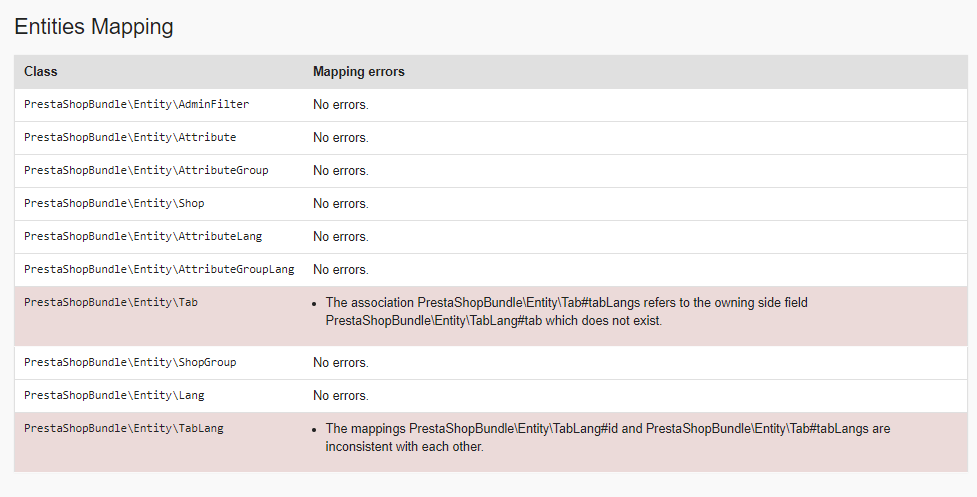Click the PrestaShopBundle\Entity\Tab class name

111,302
